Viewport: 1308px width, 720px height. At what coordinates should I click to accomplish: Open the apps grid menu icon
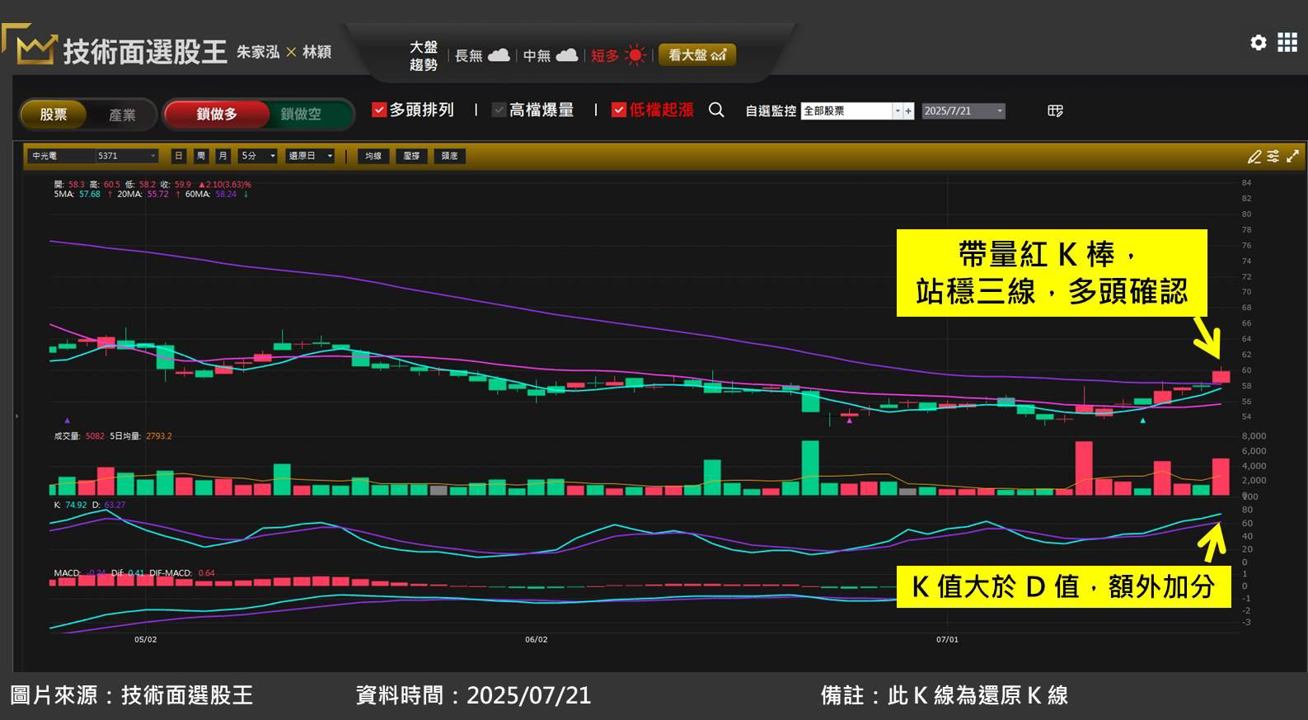[x=1288, y=42]
